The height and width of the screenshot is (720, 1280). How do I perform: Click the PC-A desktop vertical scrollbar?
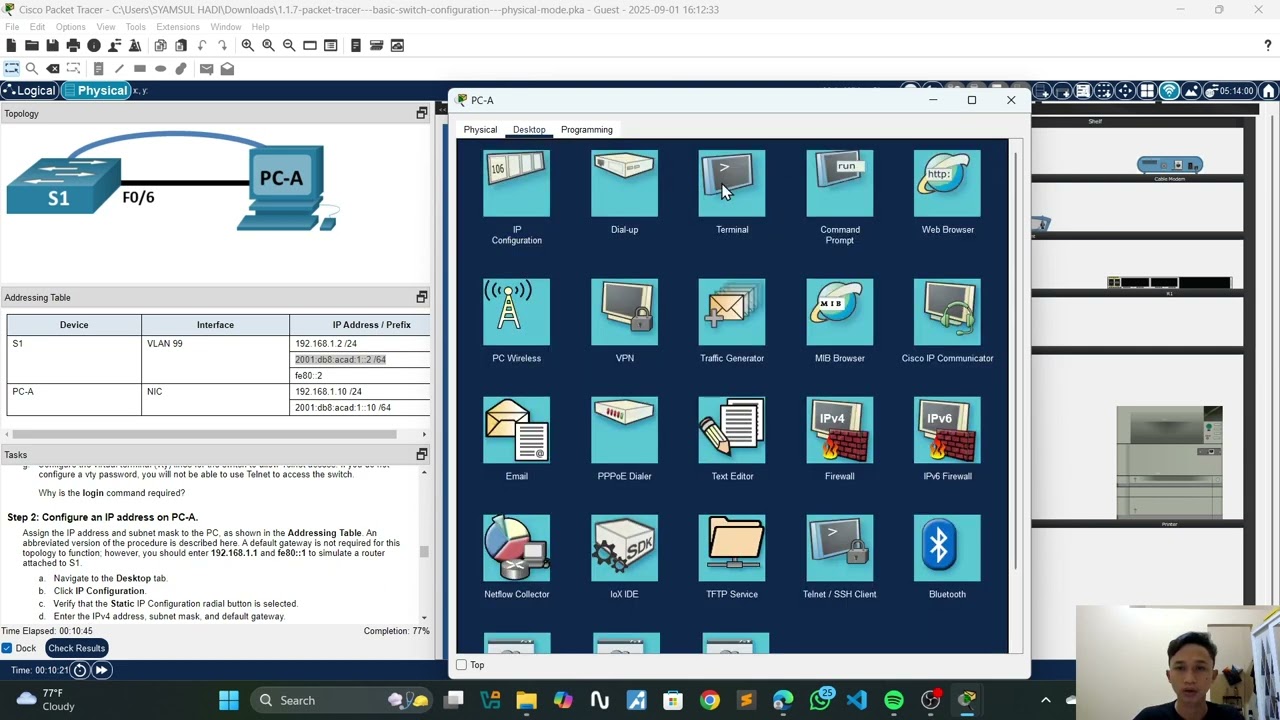click(x=1016, y=360)
